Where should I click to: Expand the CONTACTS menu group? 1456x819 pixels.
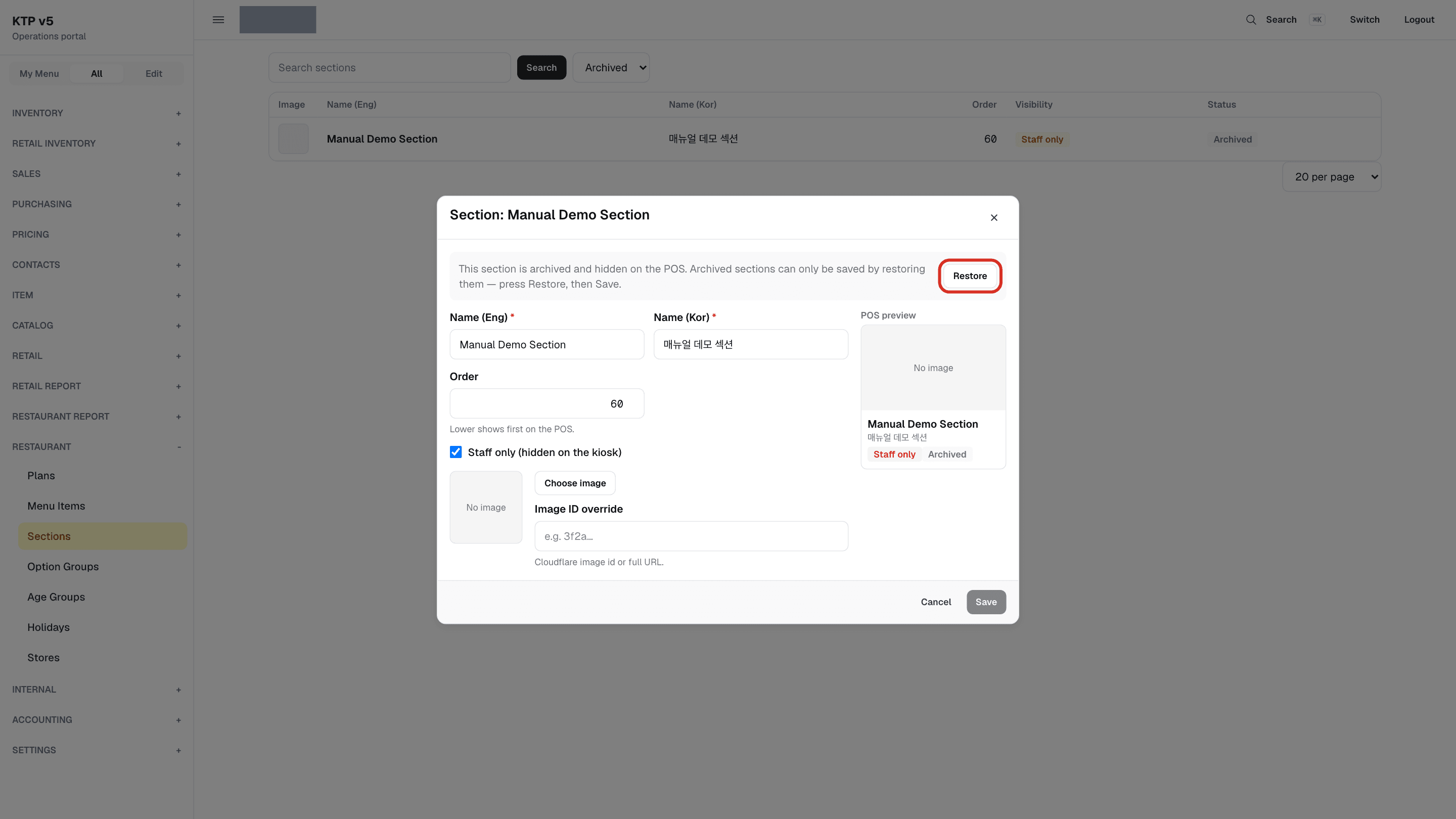coord(97,265)
